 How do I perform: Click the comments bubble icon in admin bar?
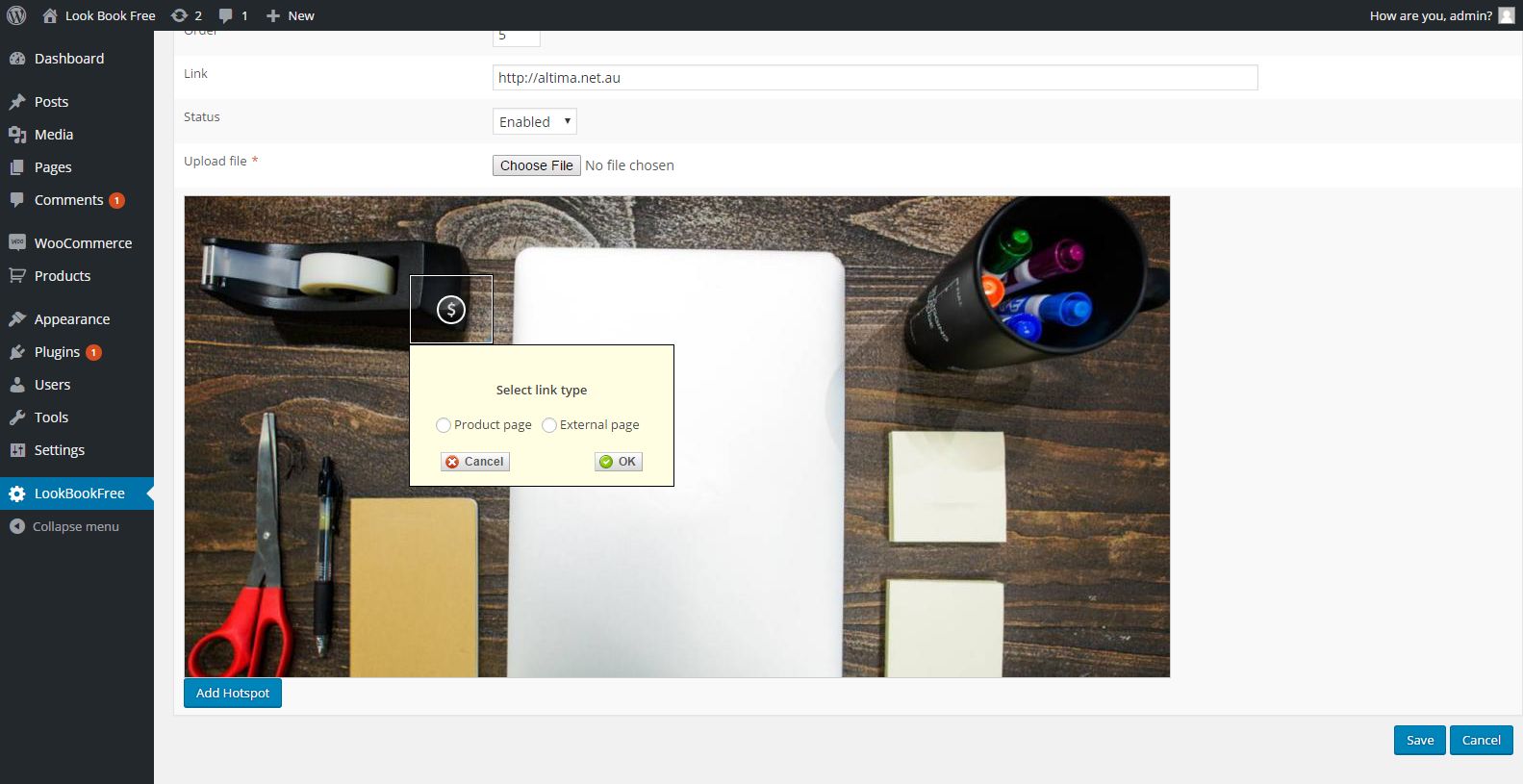point(225,15)
